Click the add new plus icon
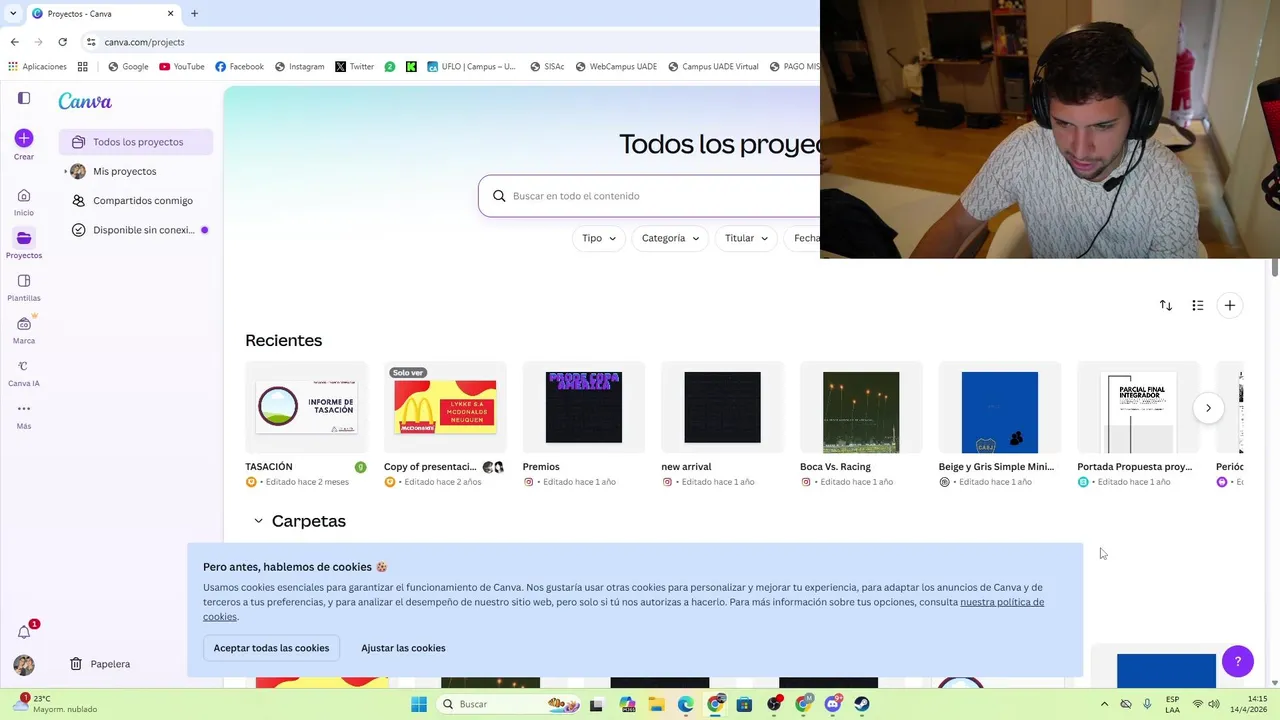Screen dimensions: 1280x720 pyautogui.click(x=1230, y=305)
